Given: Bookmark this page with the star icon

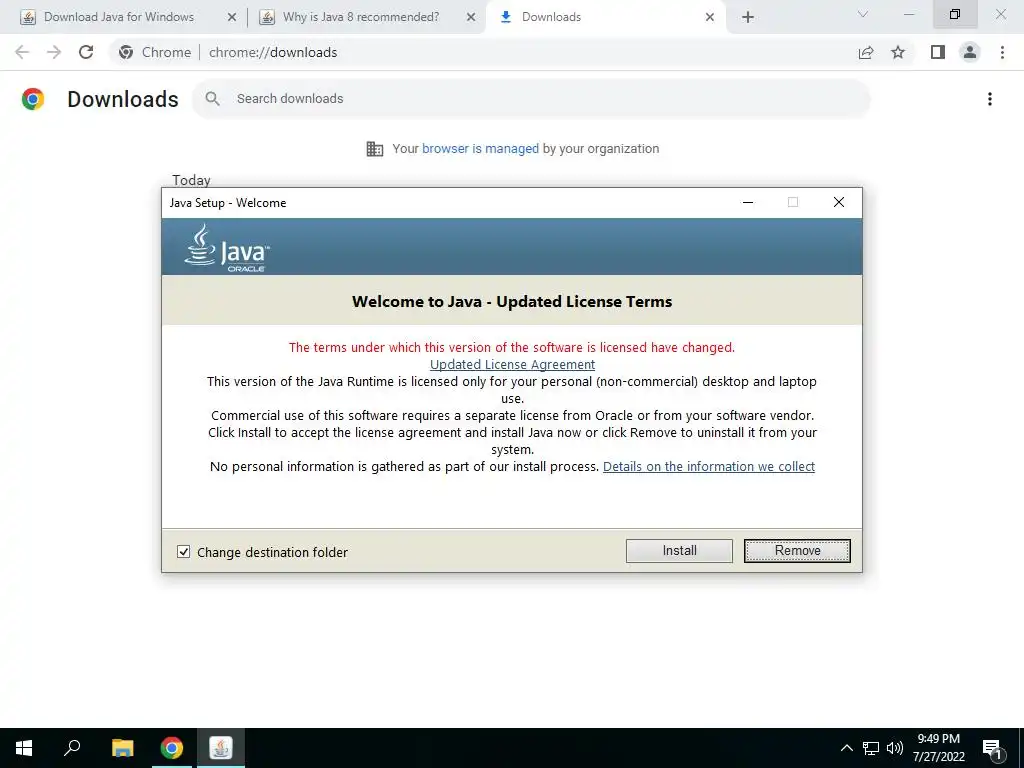Looking at the screenshot, I should coord(898,52).
